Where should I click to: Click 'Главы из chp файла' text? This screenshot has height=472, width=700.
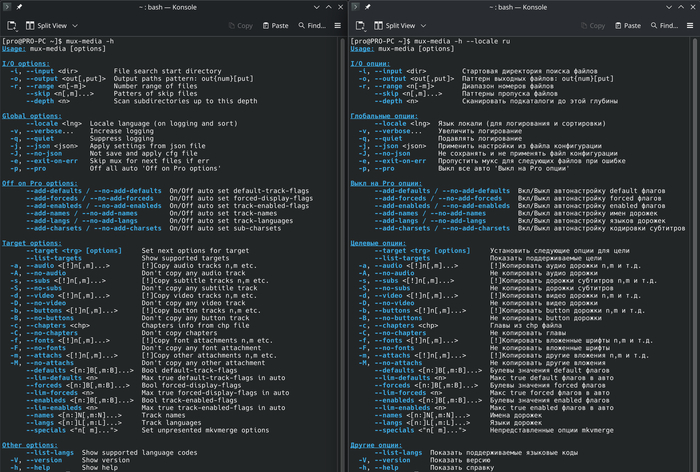(x=528, y=326)
